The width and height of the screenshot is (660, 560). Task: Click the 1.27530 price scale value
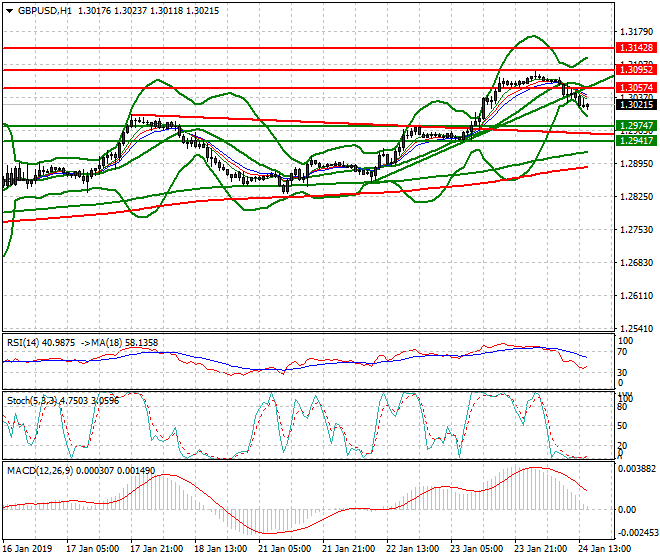click(x=636, y=229)
